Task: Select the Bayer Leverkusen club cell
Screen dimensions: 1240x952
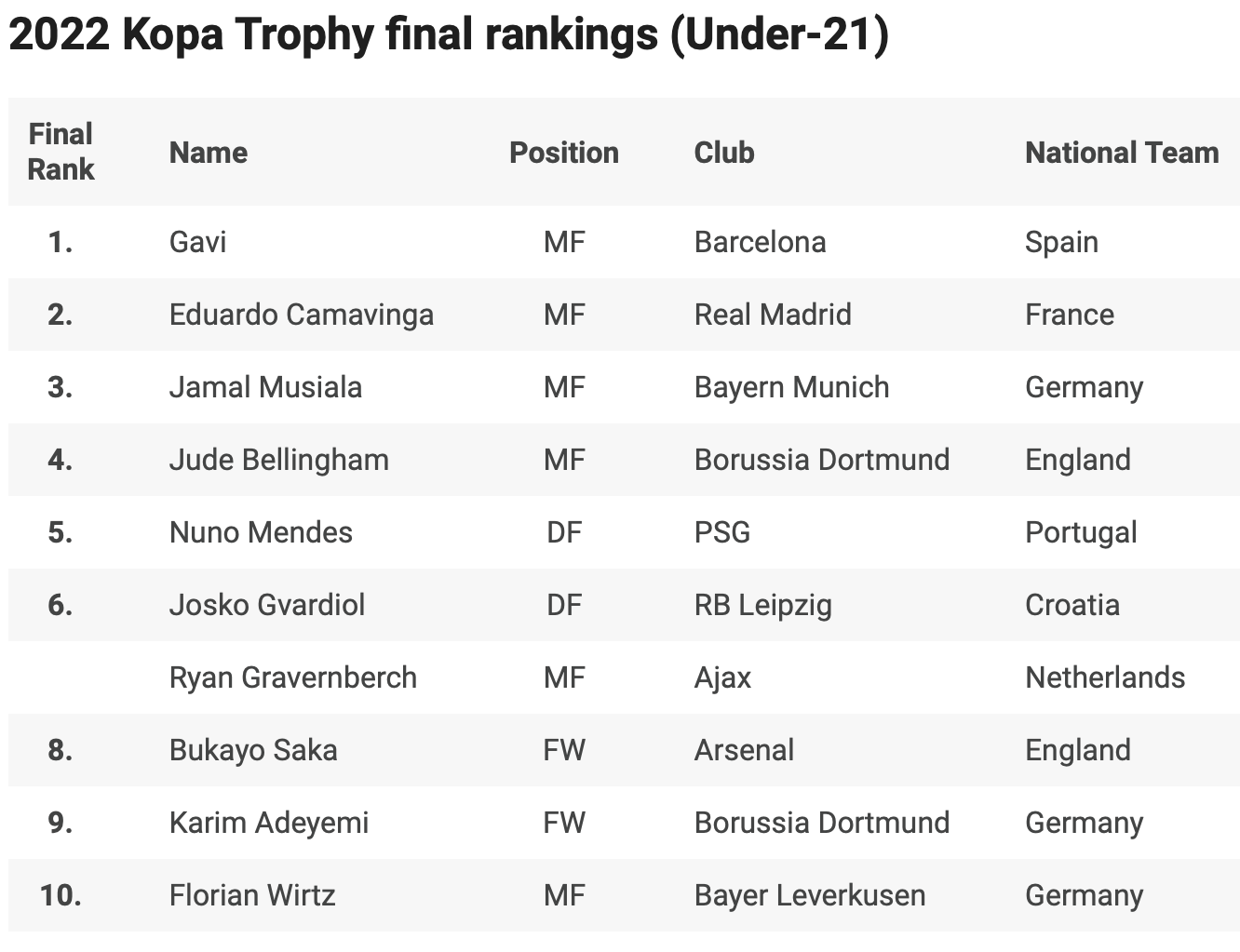Action: (809, 895)
